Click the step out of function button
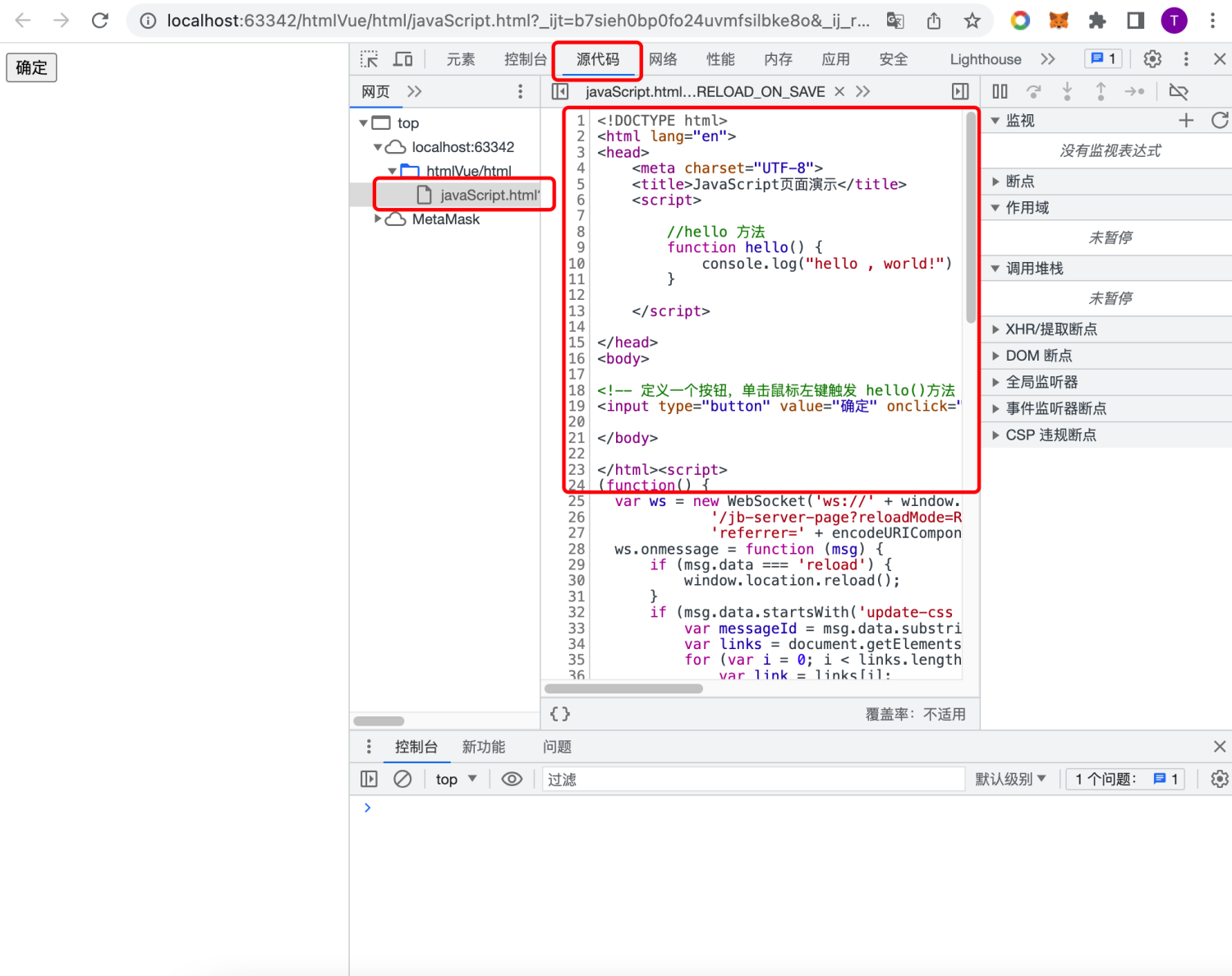This screenshot has width=1232, height=976. pos(1101,91)
